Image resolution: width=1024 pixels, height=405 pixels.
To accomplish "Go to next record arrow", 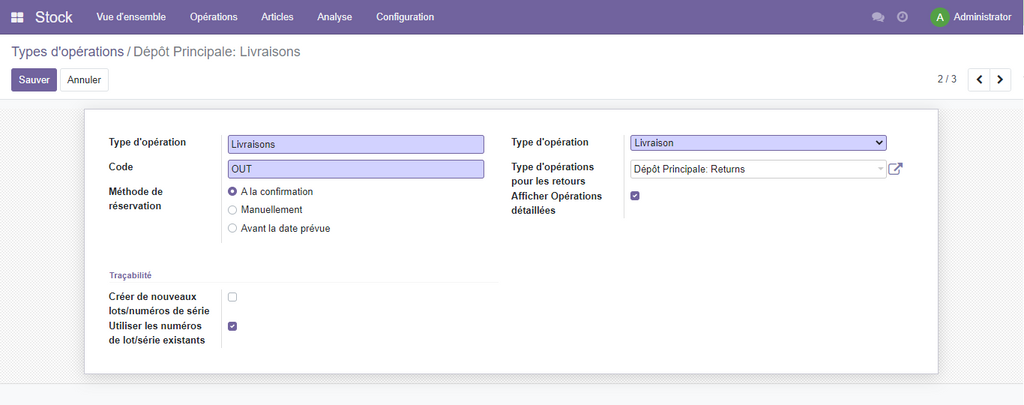I will [1000, 80].
